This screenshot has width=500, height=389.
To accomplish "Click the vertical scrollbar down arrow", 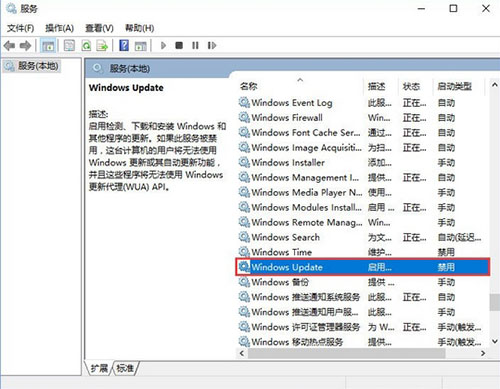I will (495, 341).
